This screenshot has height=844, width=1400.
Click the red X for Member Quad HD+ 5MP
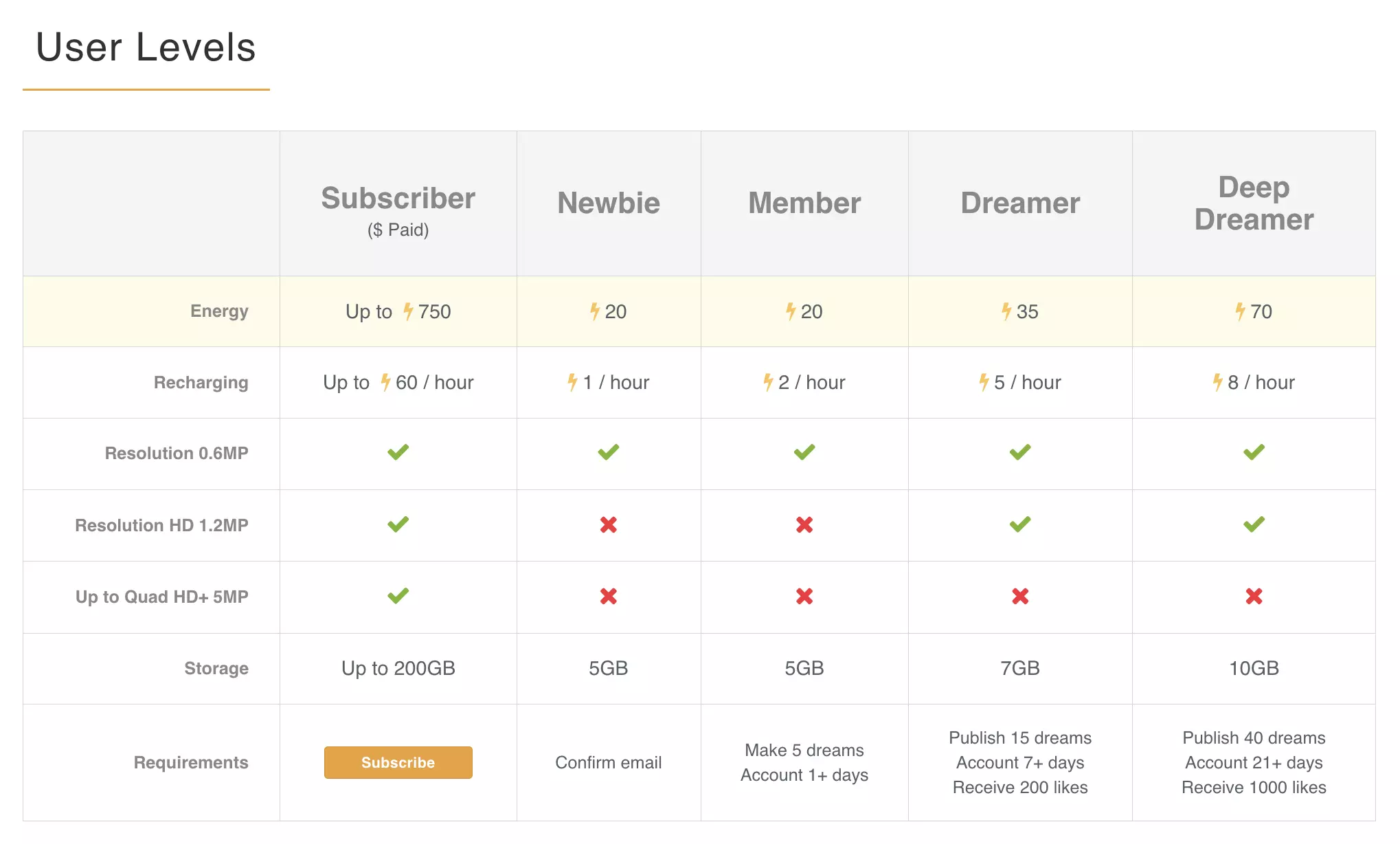(804, 596)
